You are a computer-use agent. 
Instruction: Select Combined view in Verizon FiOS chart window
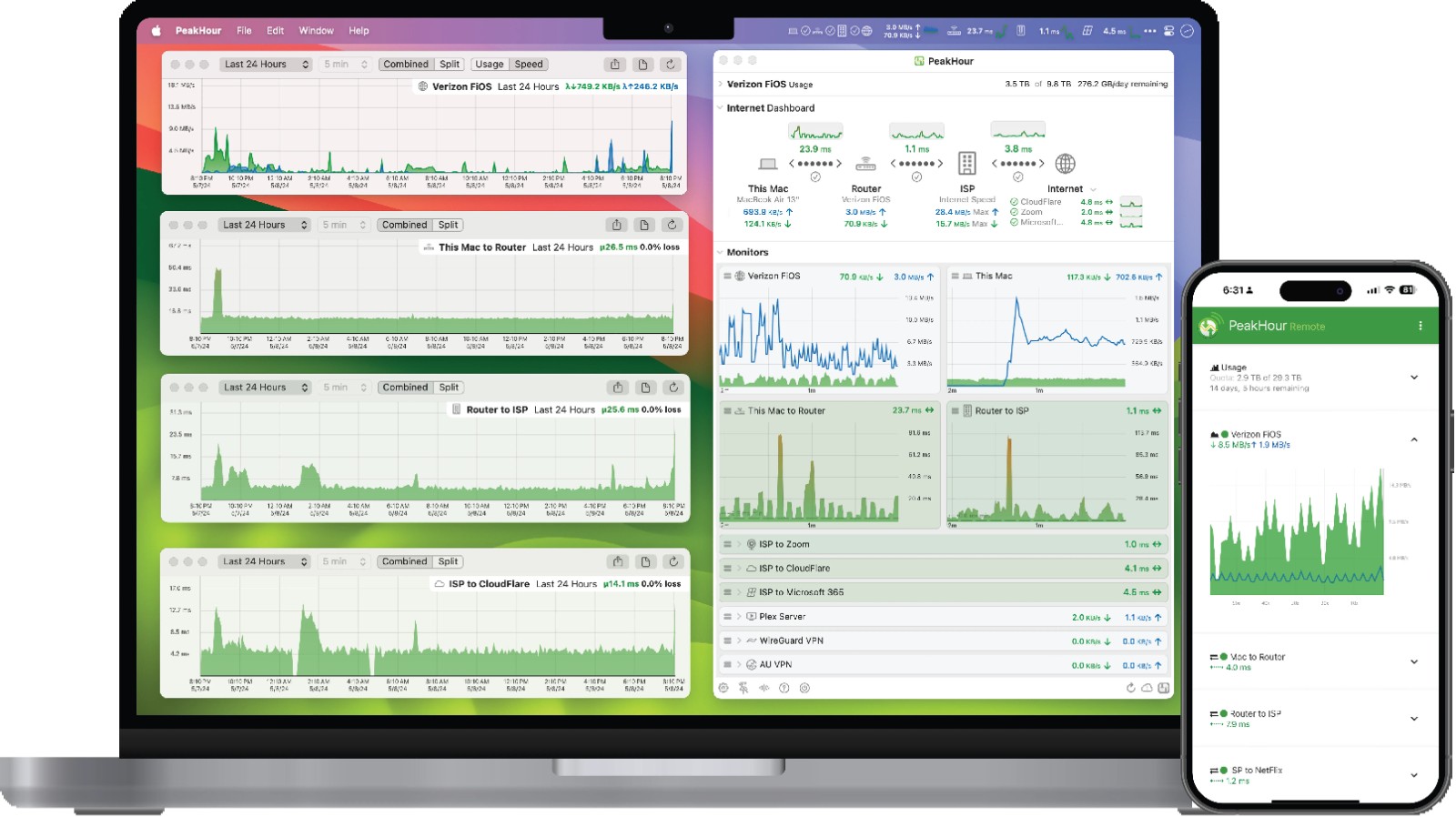(x=405, y=65)
